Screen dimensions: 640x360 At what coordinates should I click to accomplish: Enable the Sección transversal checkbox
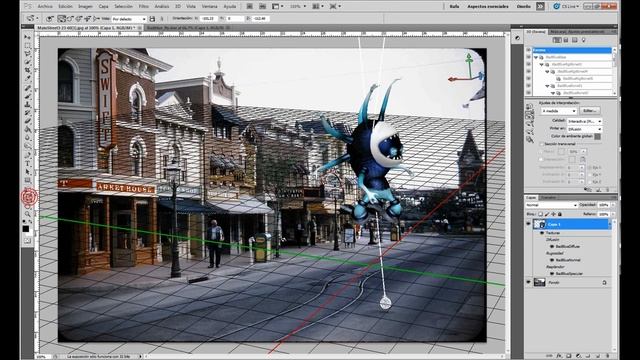click(x=542, y=144)
